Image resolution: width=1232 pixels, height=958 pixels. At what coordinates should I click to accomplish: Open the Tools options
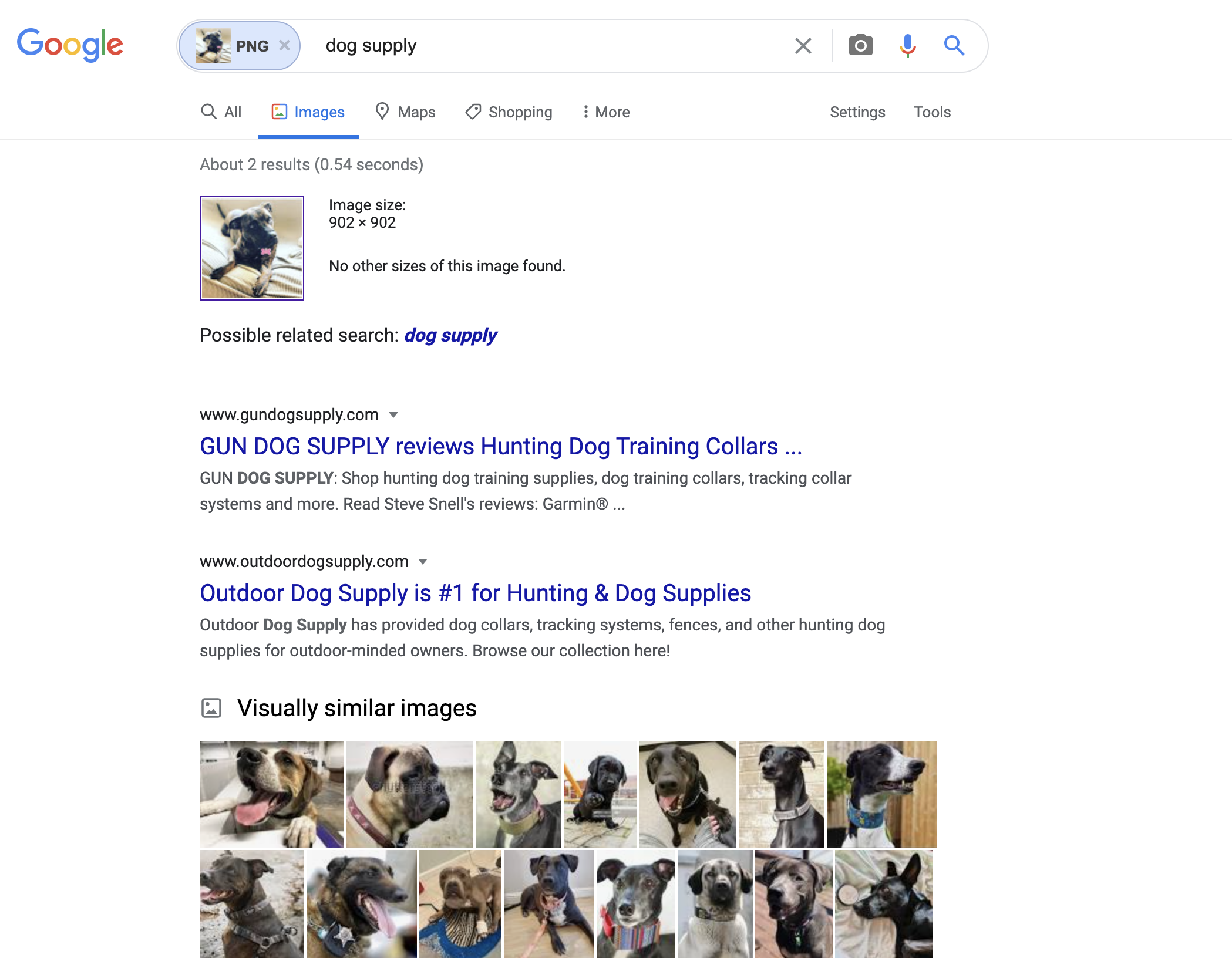coord(932,112)
